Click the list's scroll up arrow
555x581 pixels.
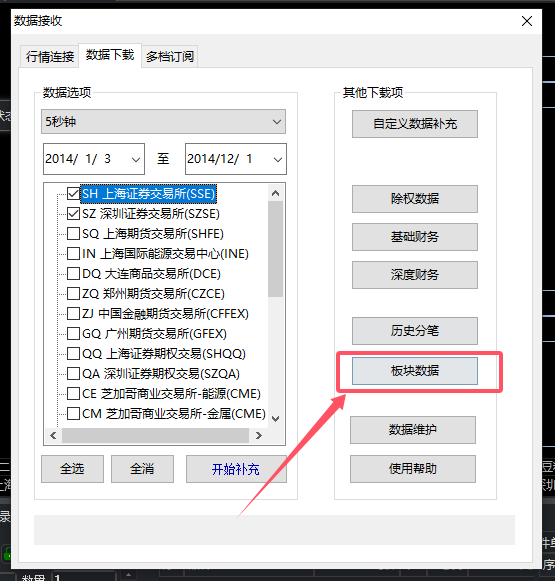(275, 193)
